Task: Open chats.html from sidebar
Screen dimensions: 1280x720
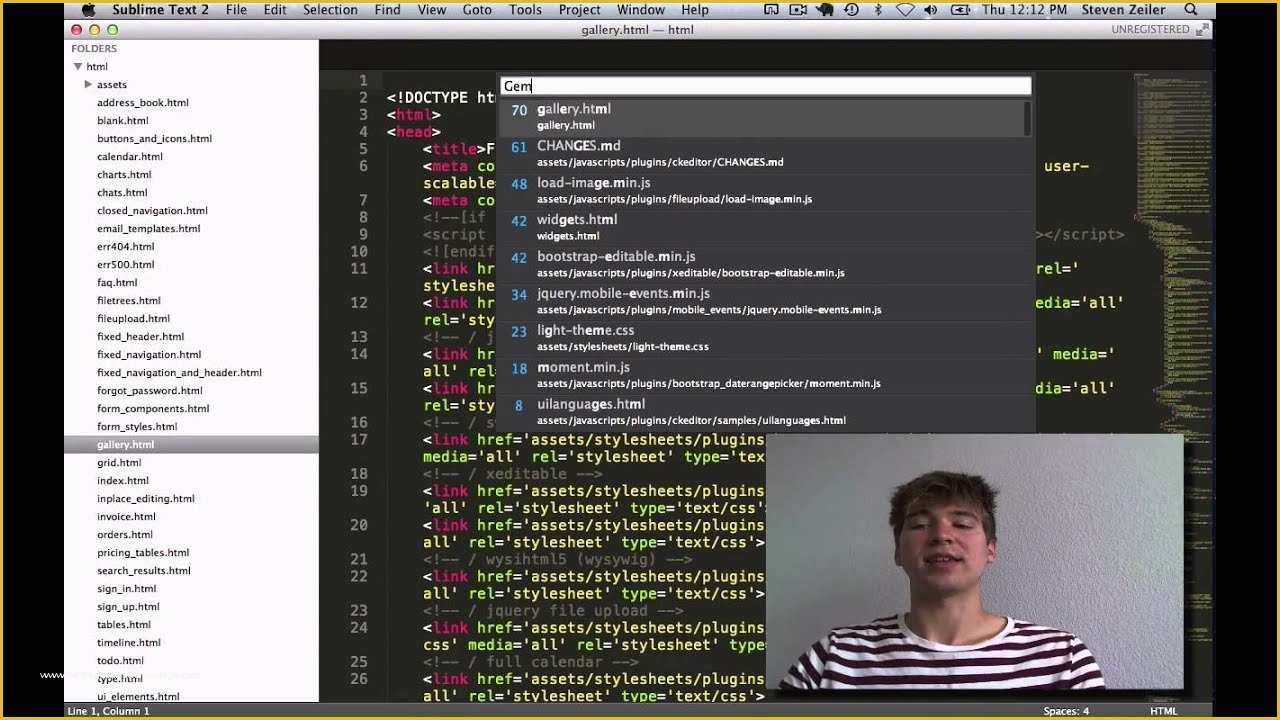Action: tap(122, 193)
